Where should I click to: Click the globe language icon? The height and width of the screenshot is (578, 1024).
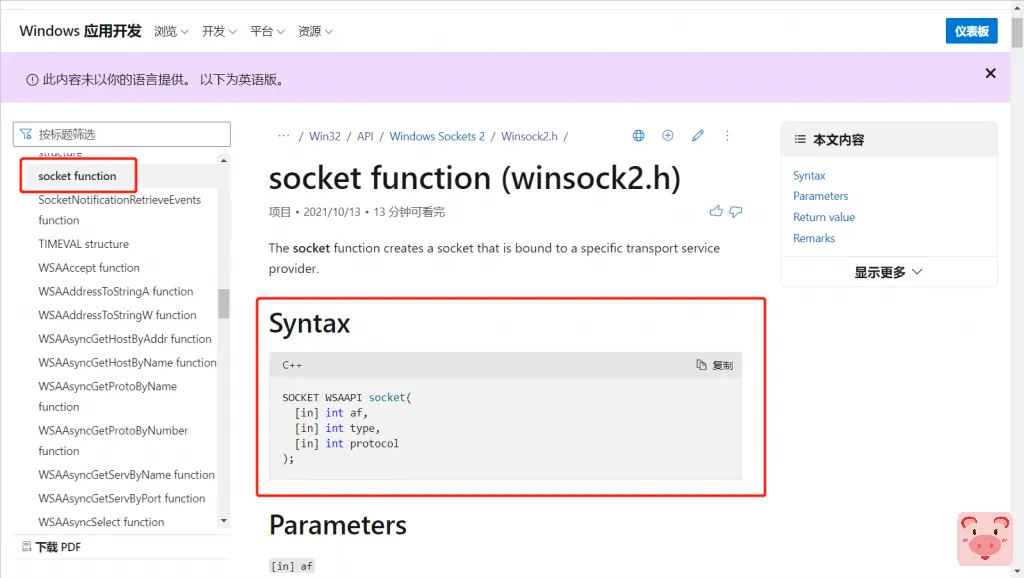(639, 136)
